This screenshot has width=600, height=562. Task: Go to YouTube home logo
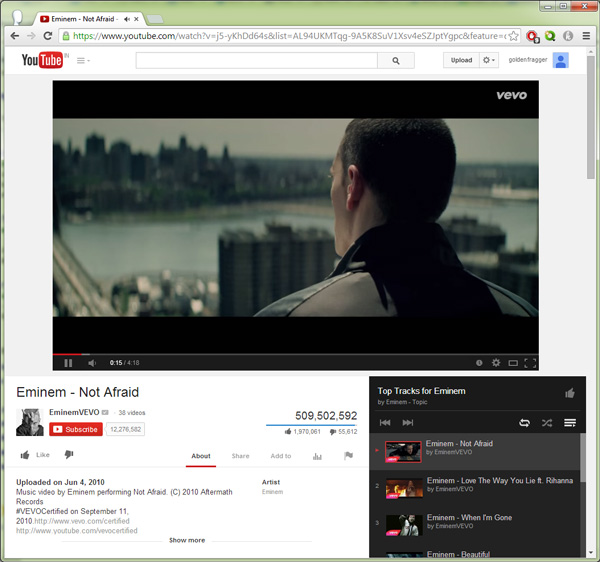coord(42,60)
